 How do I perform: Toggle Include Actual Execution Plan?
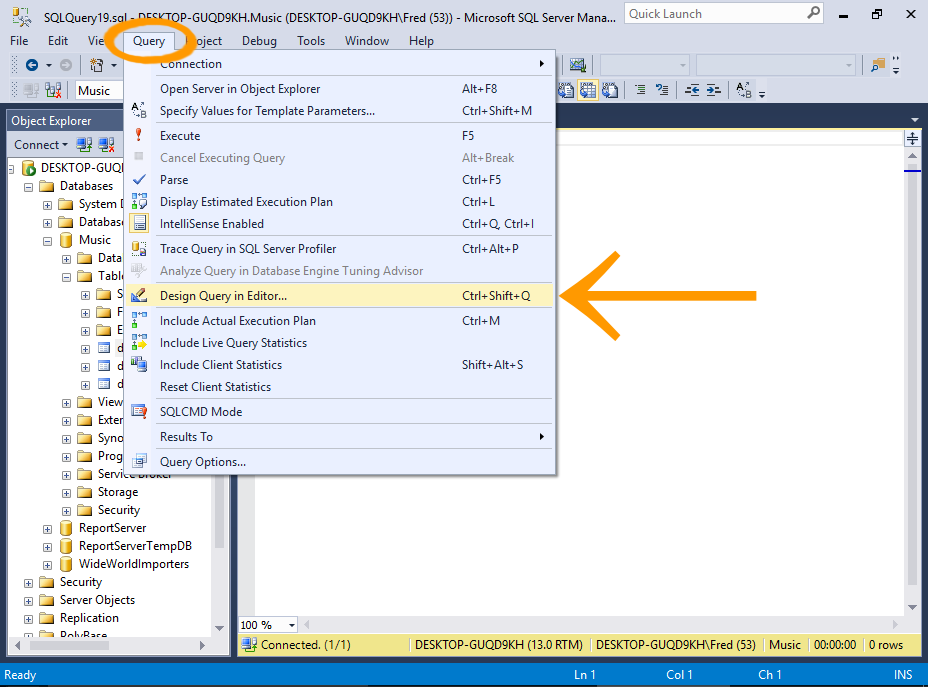pos(237,321)
